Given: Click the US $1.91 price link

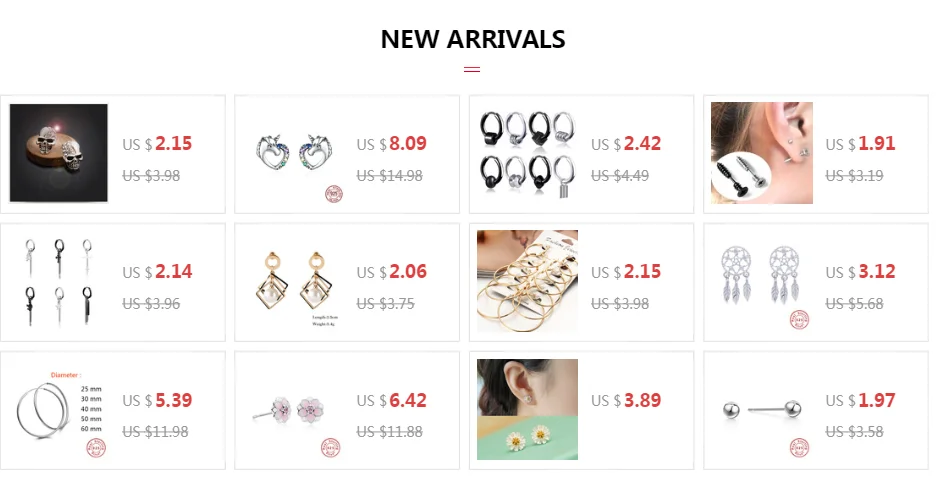Looking at the screenshot, I should (x=860, y=144).
